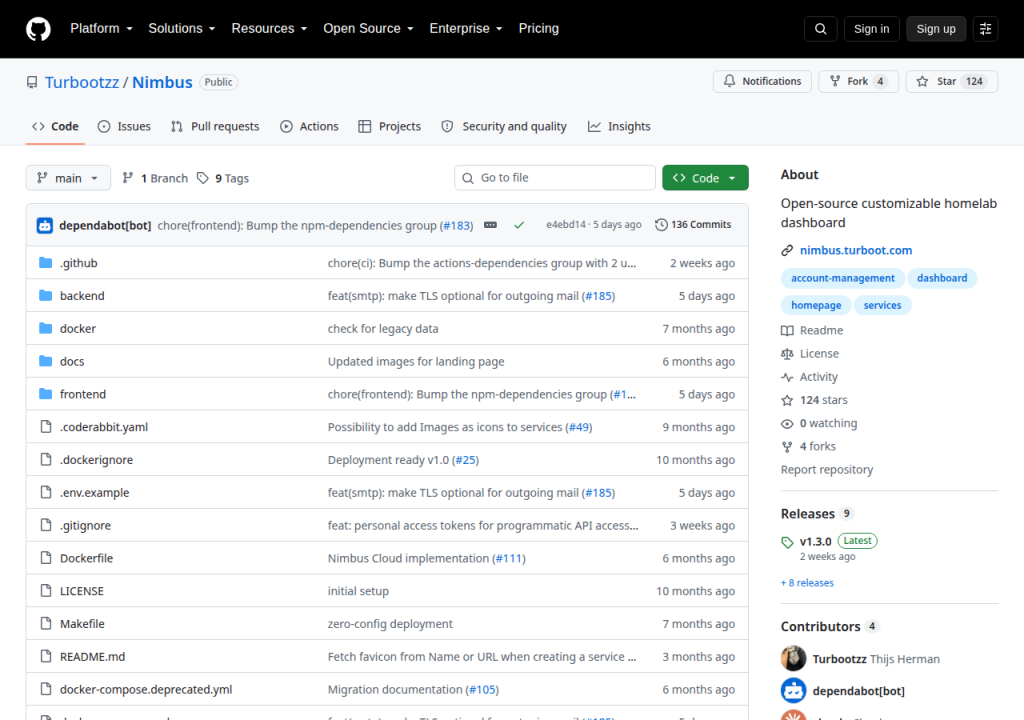The height and width of the screenshot is (720, 1024).
Task: Select the homepage topic tag
Action: pyautogui.click(x=816, y=305)
